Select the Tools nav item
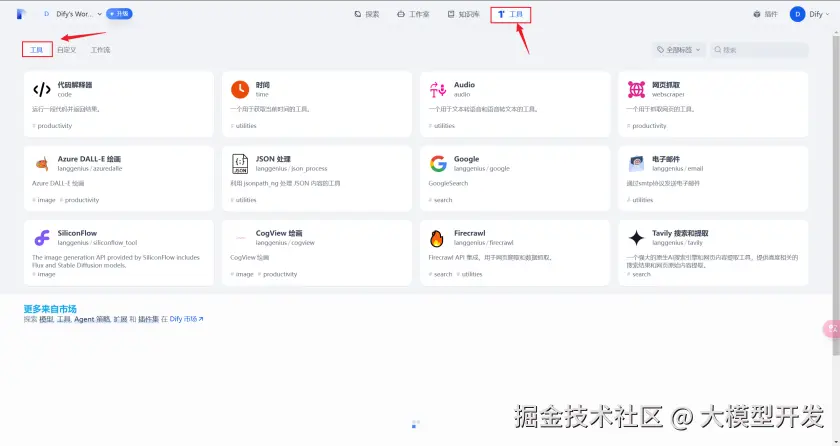This screenshot has width=840, height=446. point(511,14)
